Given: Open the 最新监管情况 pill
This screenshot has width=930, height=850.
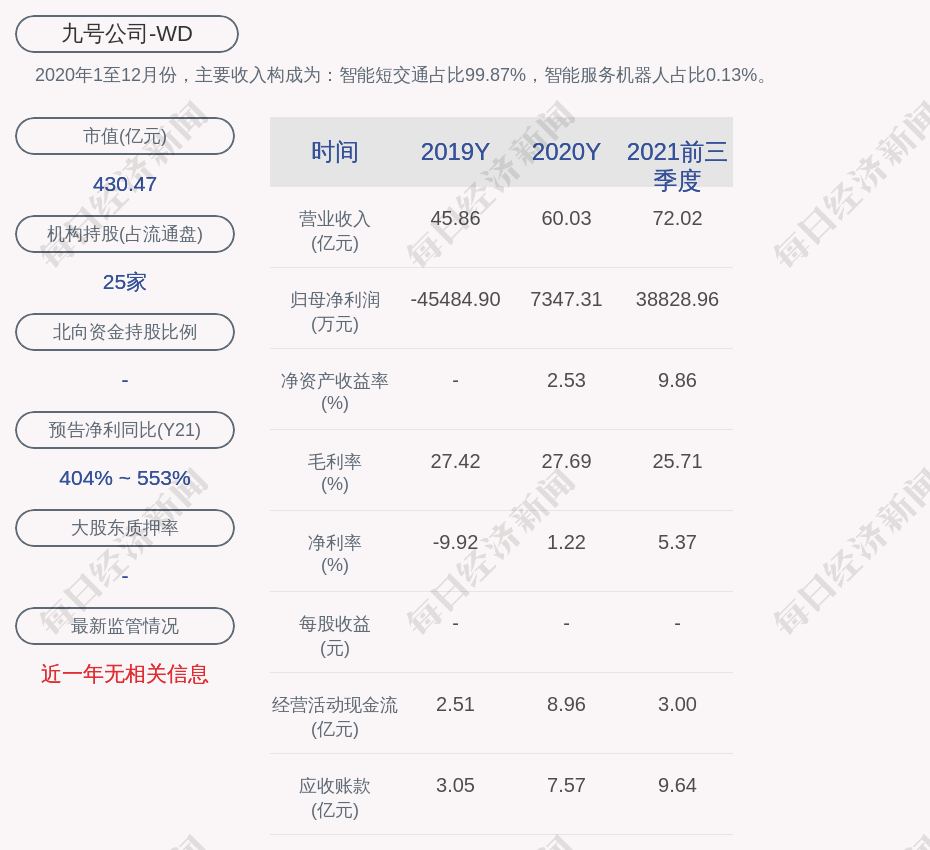Looking at the screenshot, I should (x=125, y=626).
